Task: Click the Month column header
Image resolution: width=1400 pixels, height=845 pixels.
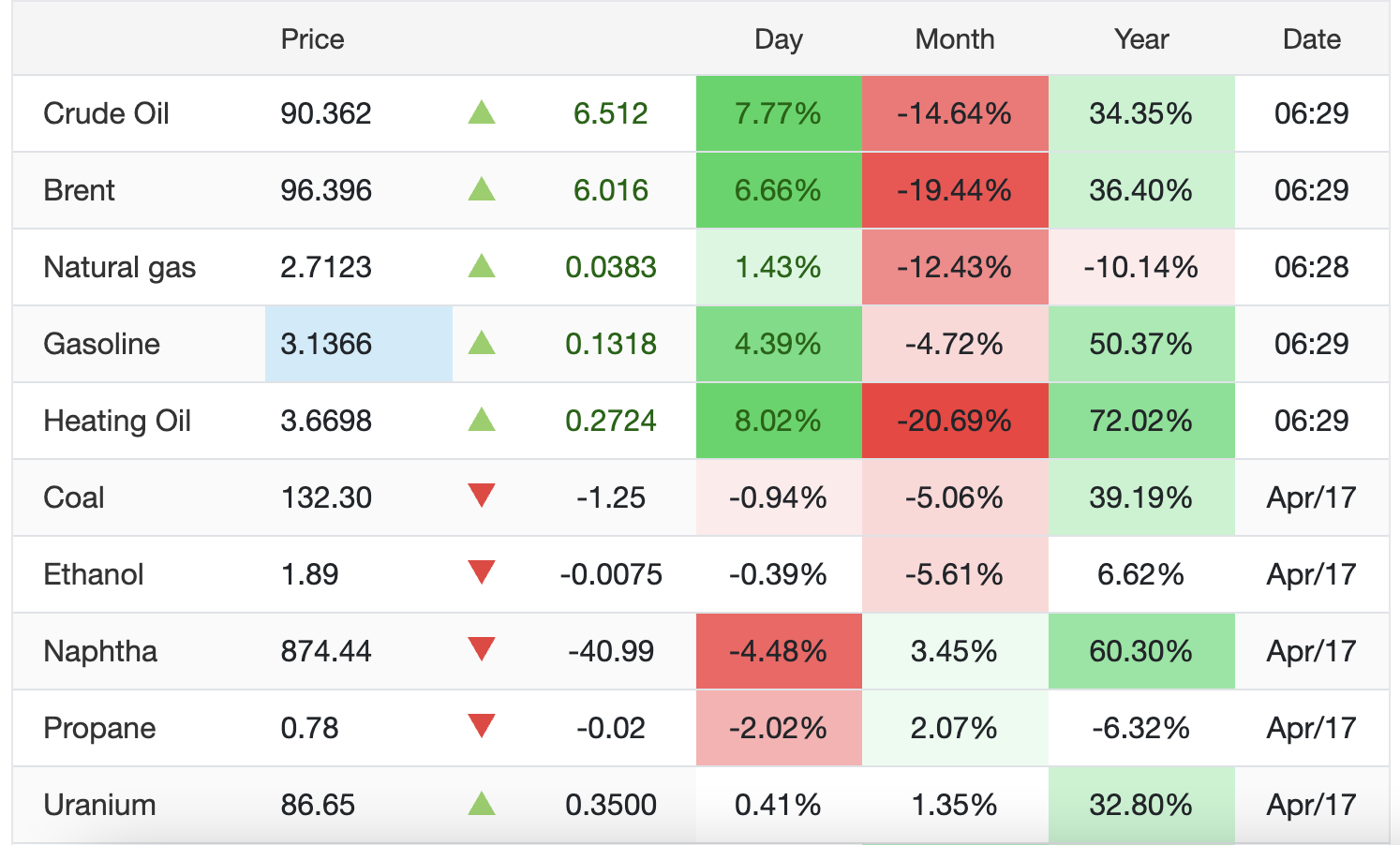Action: tap(954, 39)
